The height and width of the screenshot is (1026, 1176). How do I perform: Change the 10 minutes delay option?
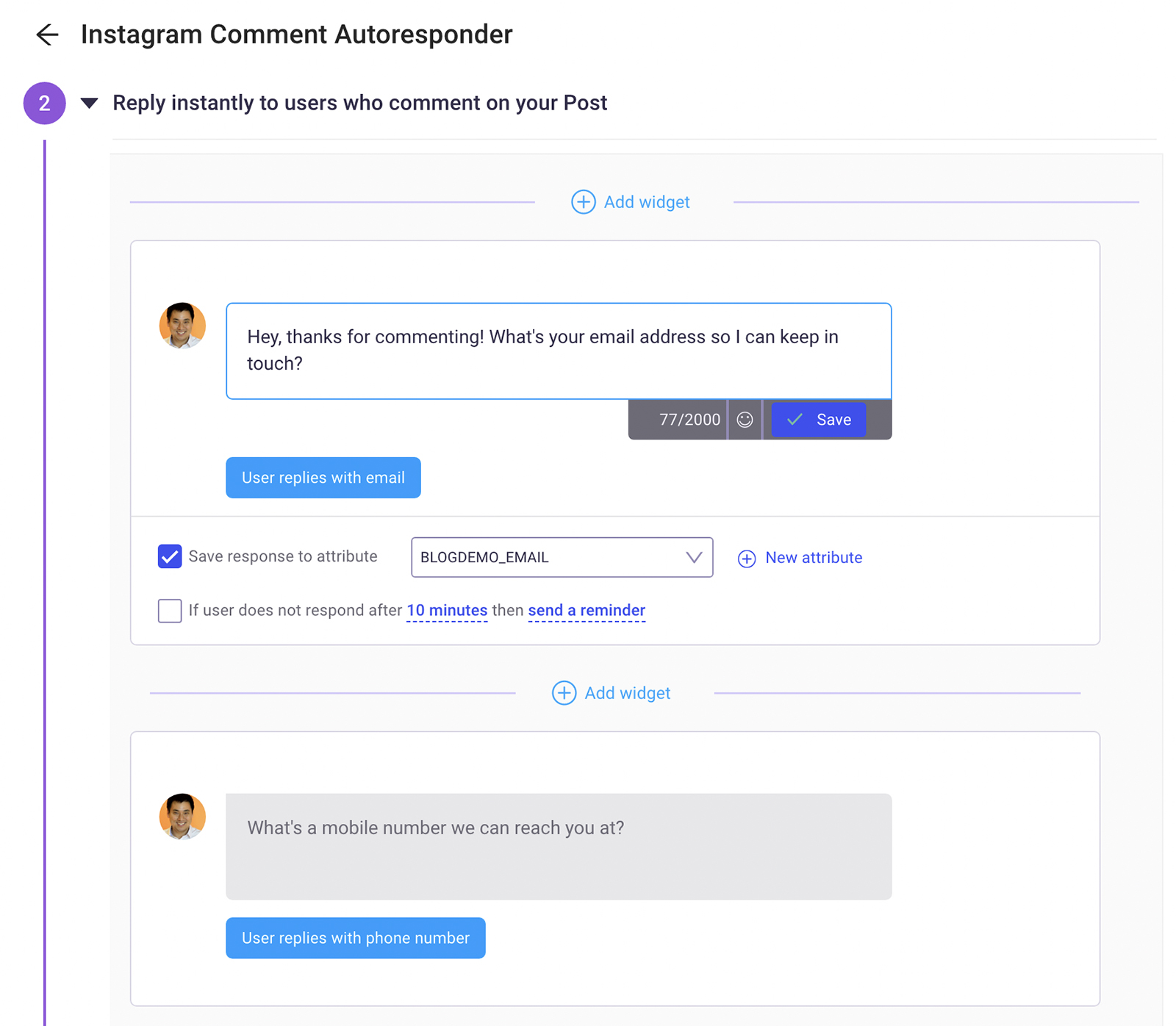coord(447,611)
